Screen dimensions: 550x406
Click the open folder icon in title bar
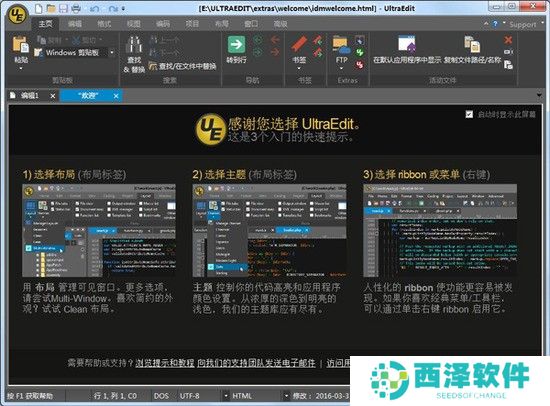[51, 8]
